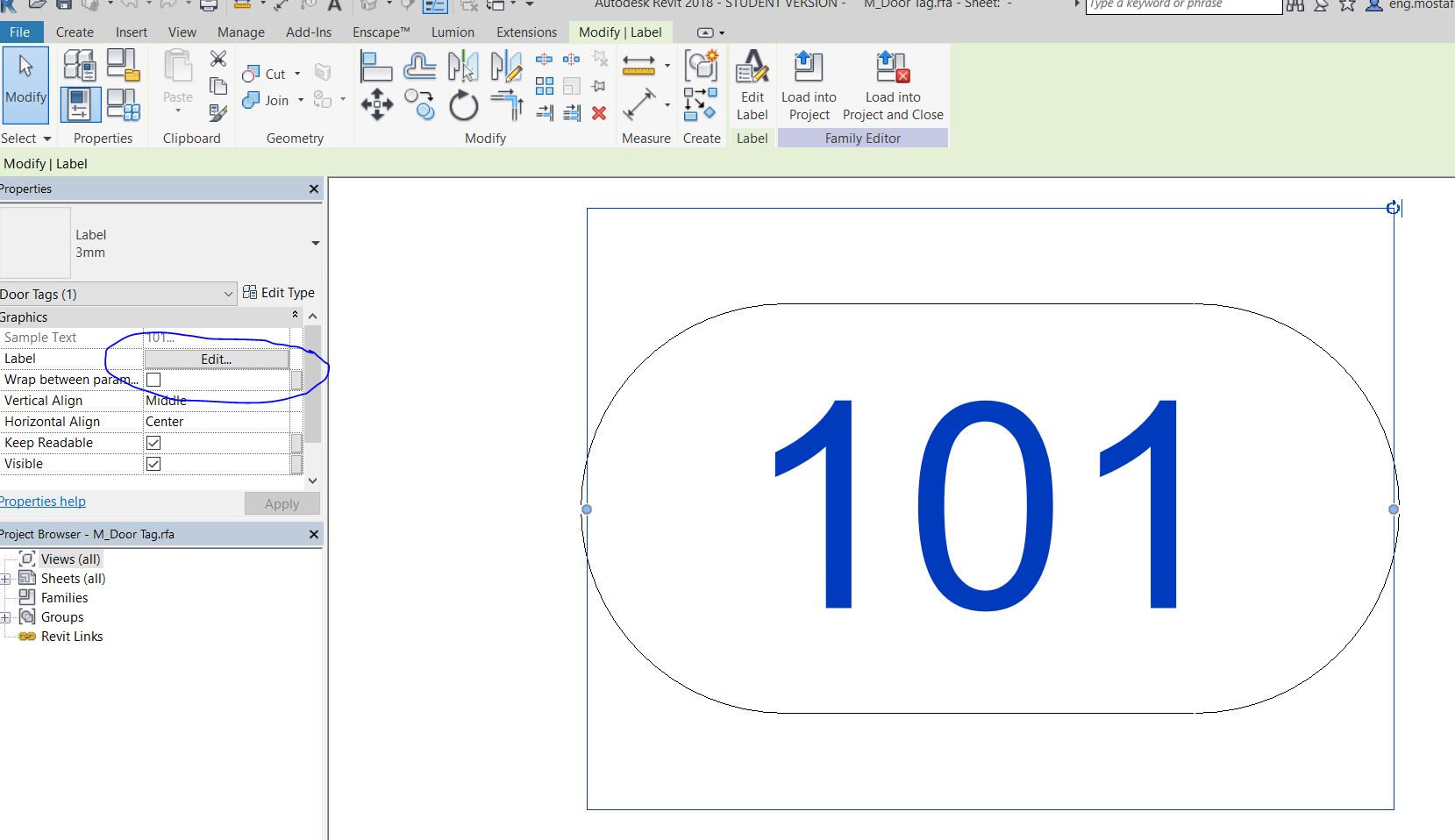Screen dimensions: 1455x840
Task: Select the Move tool in Modify panel
Action: click(376, 105)
